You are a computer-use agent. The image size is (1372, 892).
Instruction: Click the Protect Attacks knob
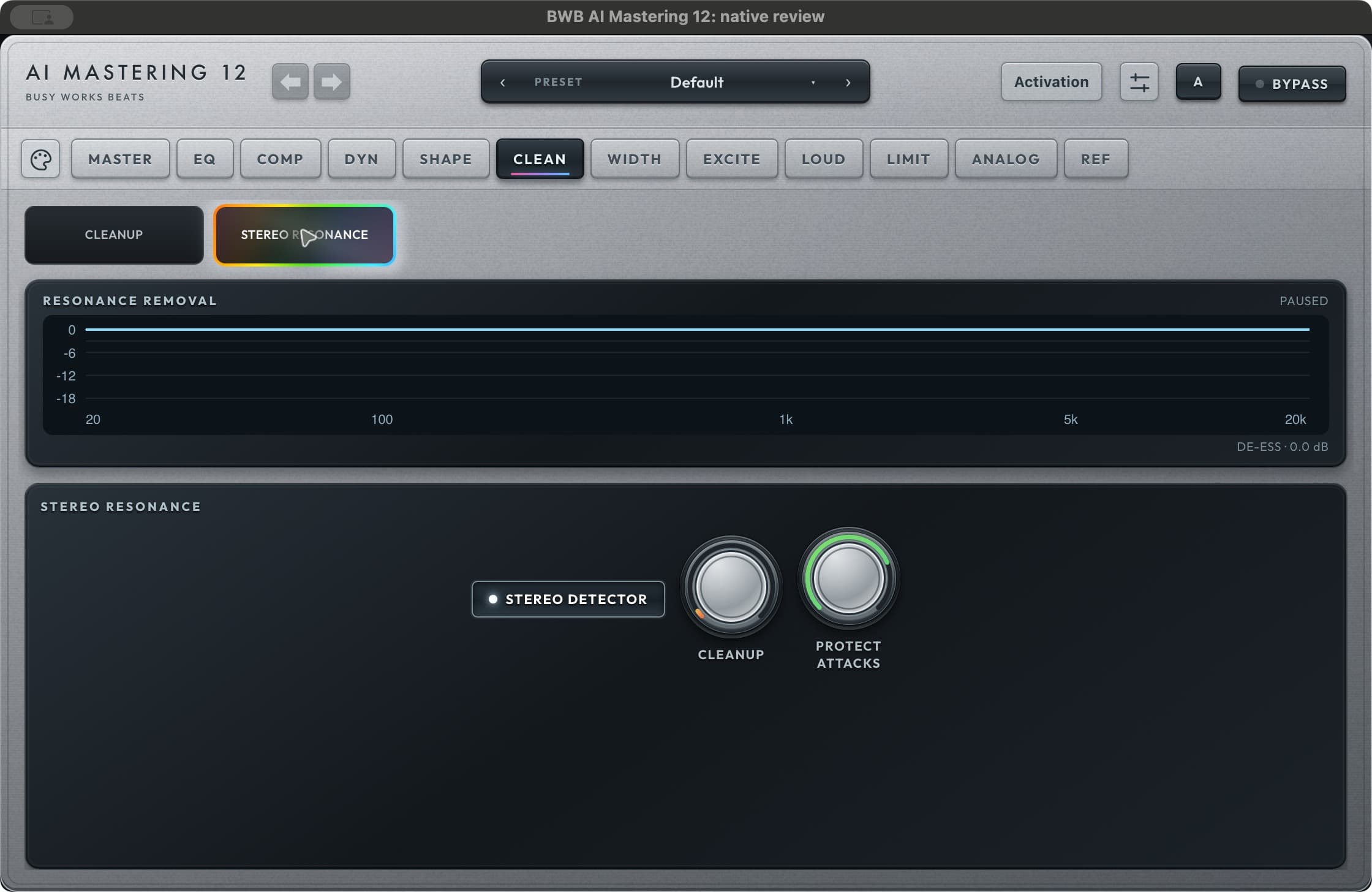click(x=848, y=578)
